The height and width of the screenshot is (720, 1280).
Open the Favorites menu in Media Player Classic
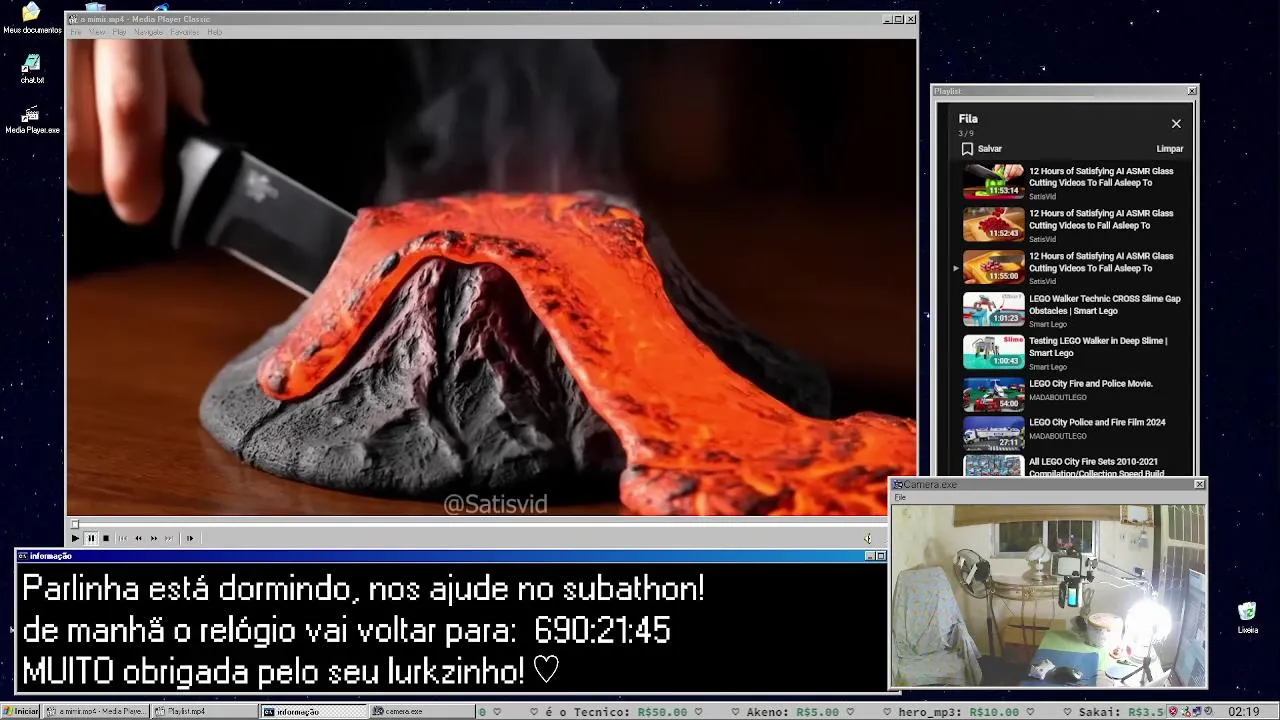(185, 32)
